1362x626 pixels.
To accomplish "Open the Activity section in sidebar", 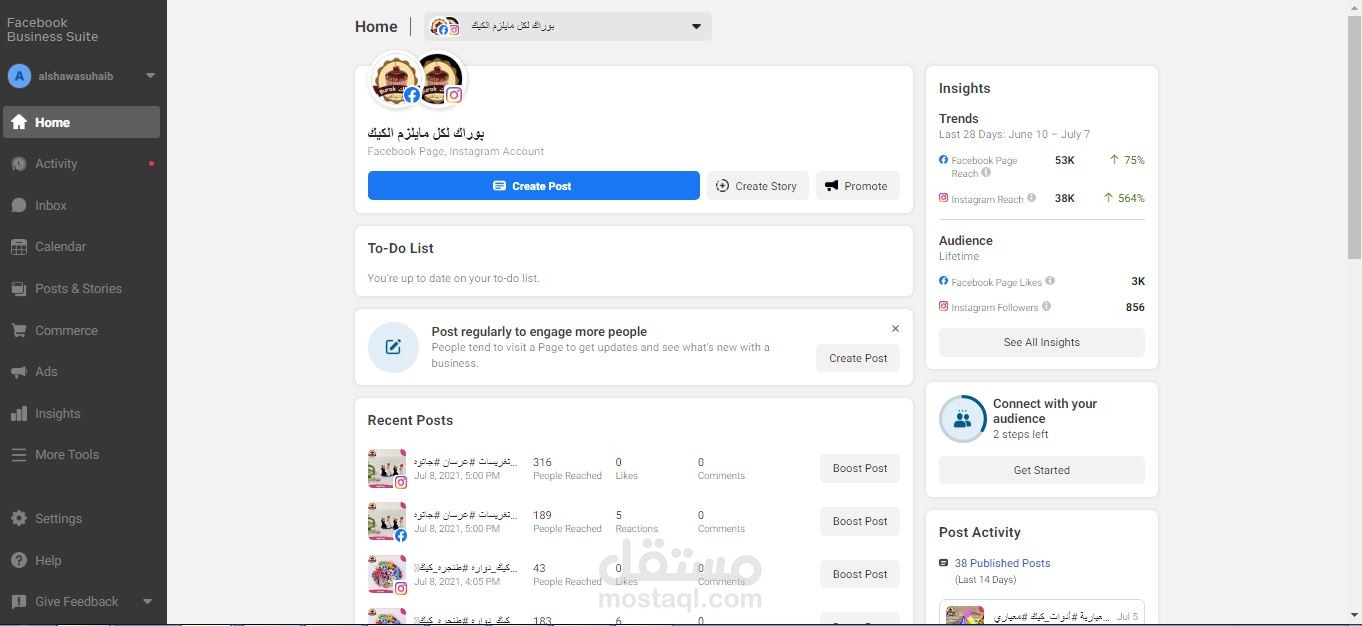I will 81,164.
